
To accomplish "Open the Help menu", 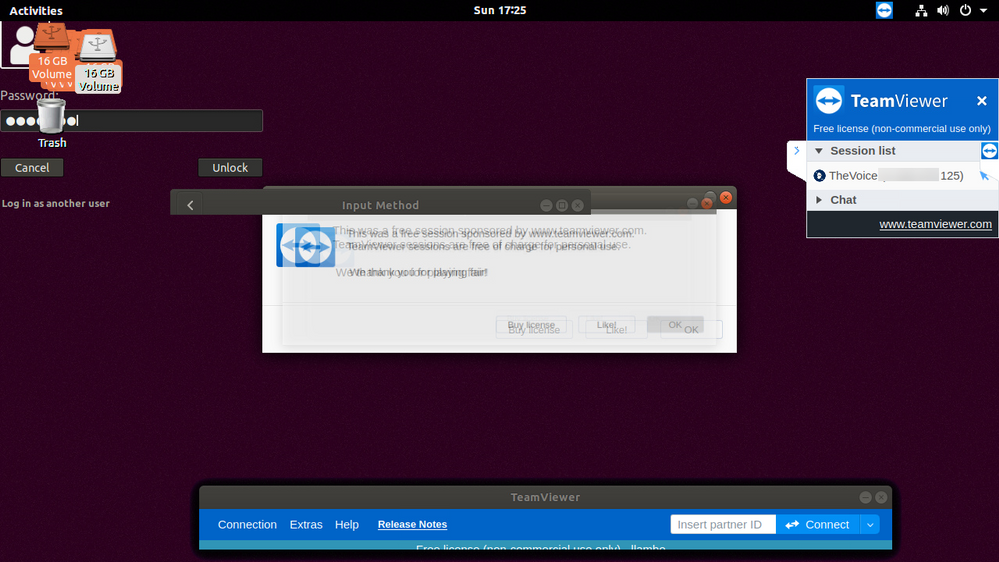I will 347,524.
